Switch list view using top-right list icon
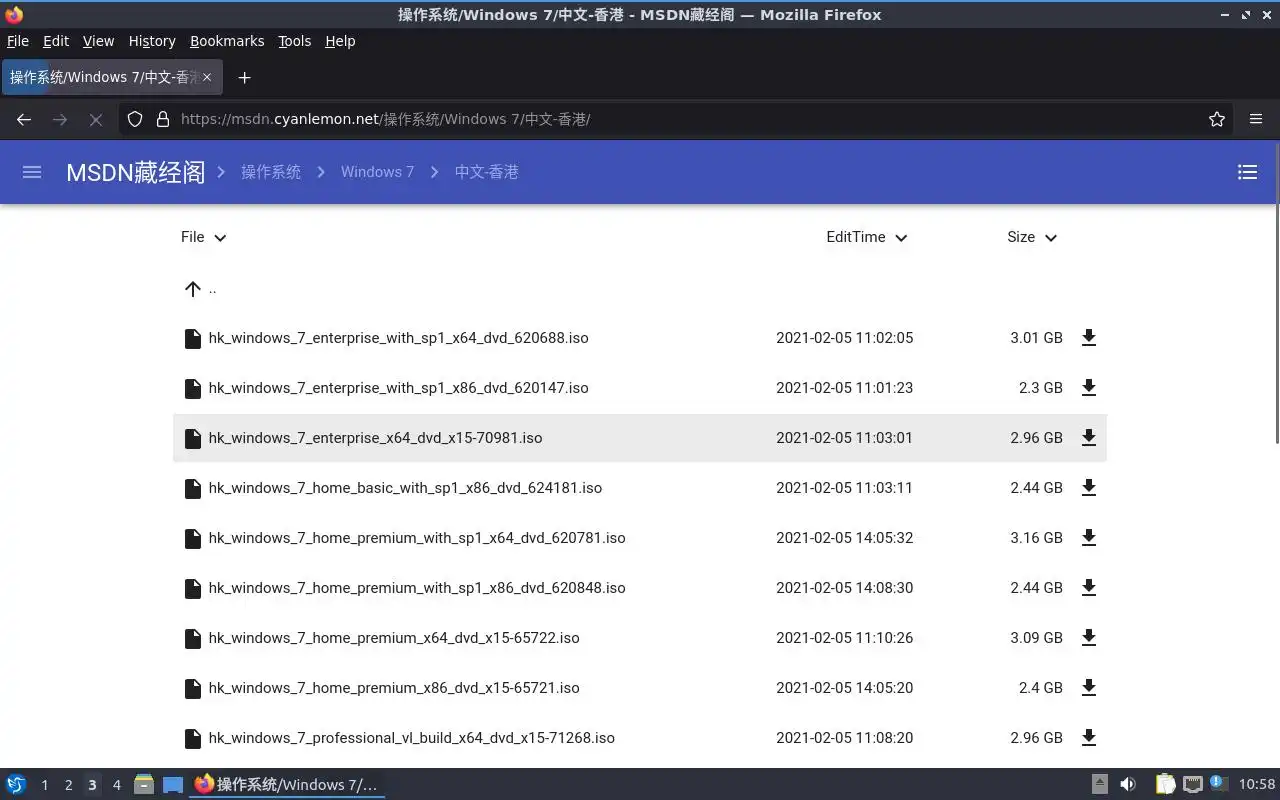Image resolution: width=1280 pixels, height=800 pixels. pos(1247,172)
